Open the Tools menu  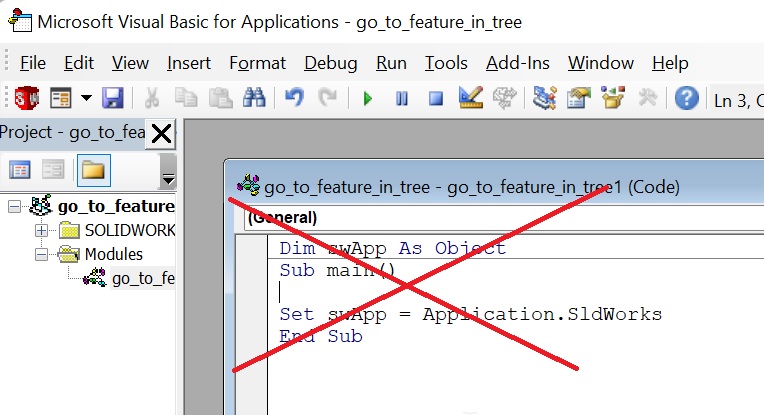click(446, 63)
